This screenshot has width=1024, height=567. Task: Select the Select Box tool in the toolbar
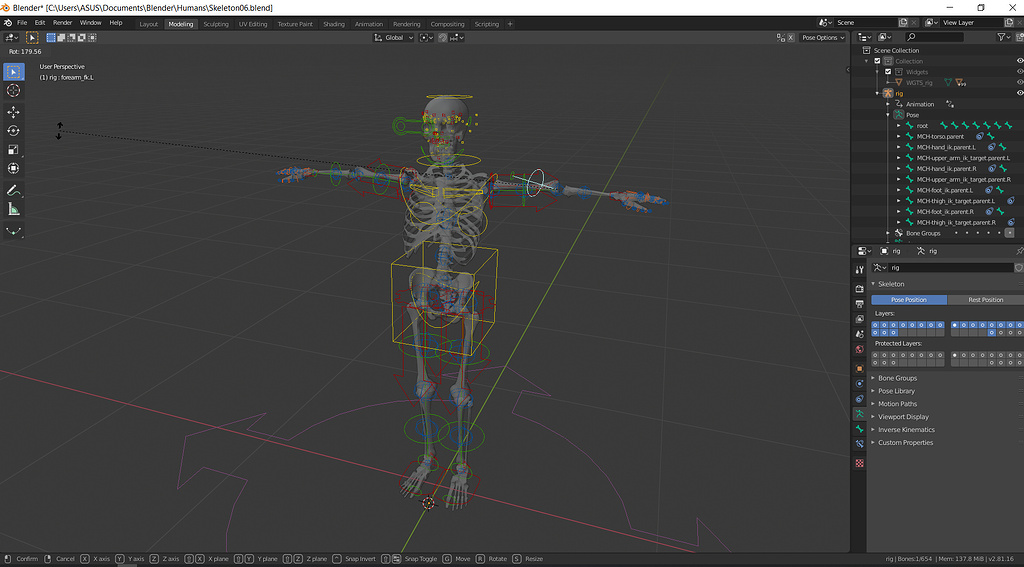[14, 72]
